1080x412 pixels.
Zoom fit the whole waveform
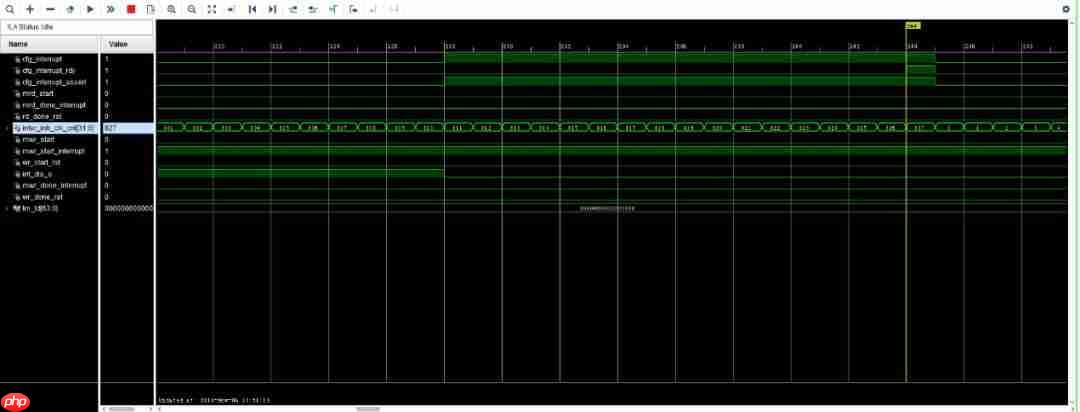pyautogui.click(x=211, y=10)
